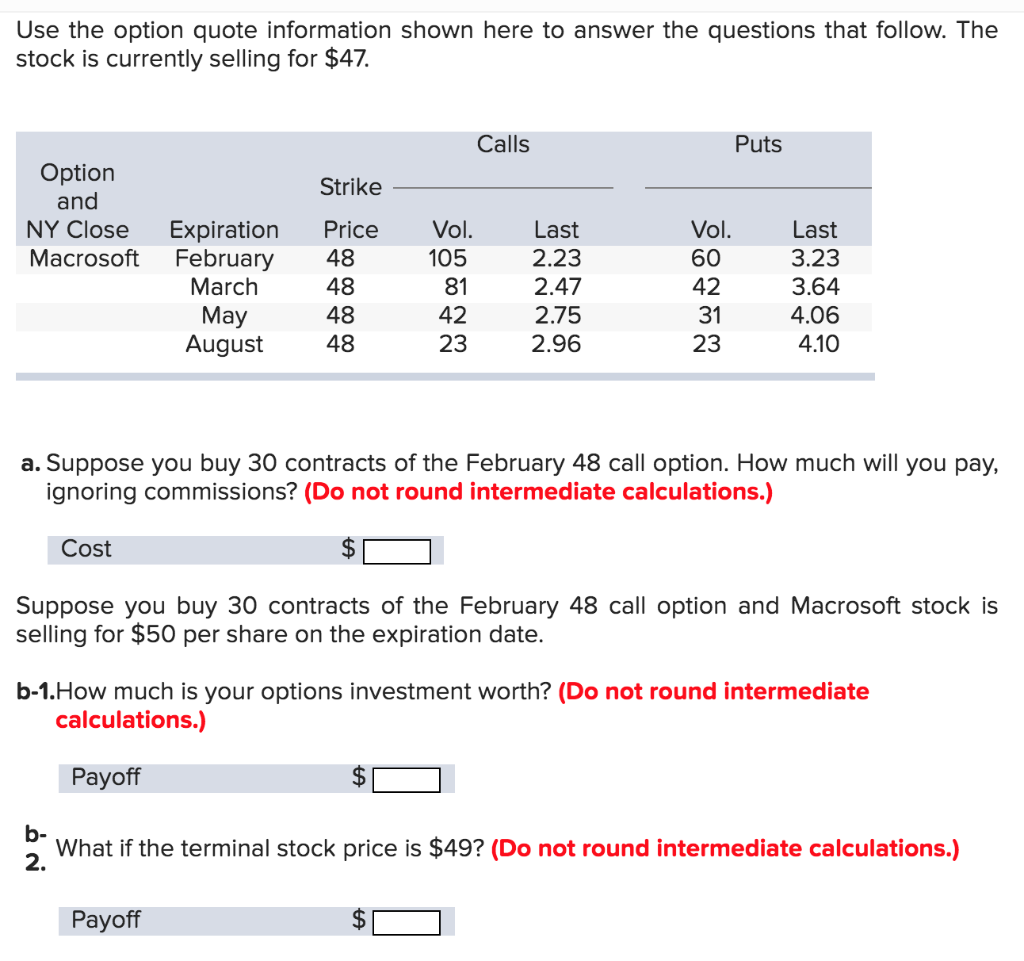1024x961 pixels.
Task: Click the dollar sign beside the Cost field
Action: [347, 549]
